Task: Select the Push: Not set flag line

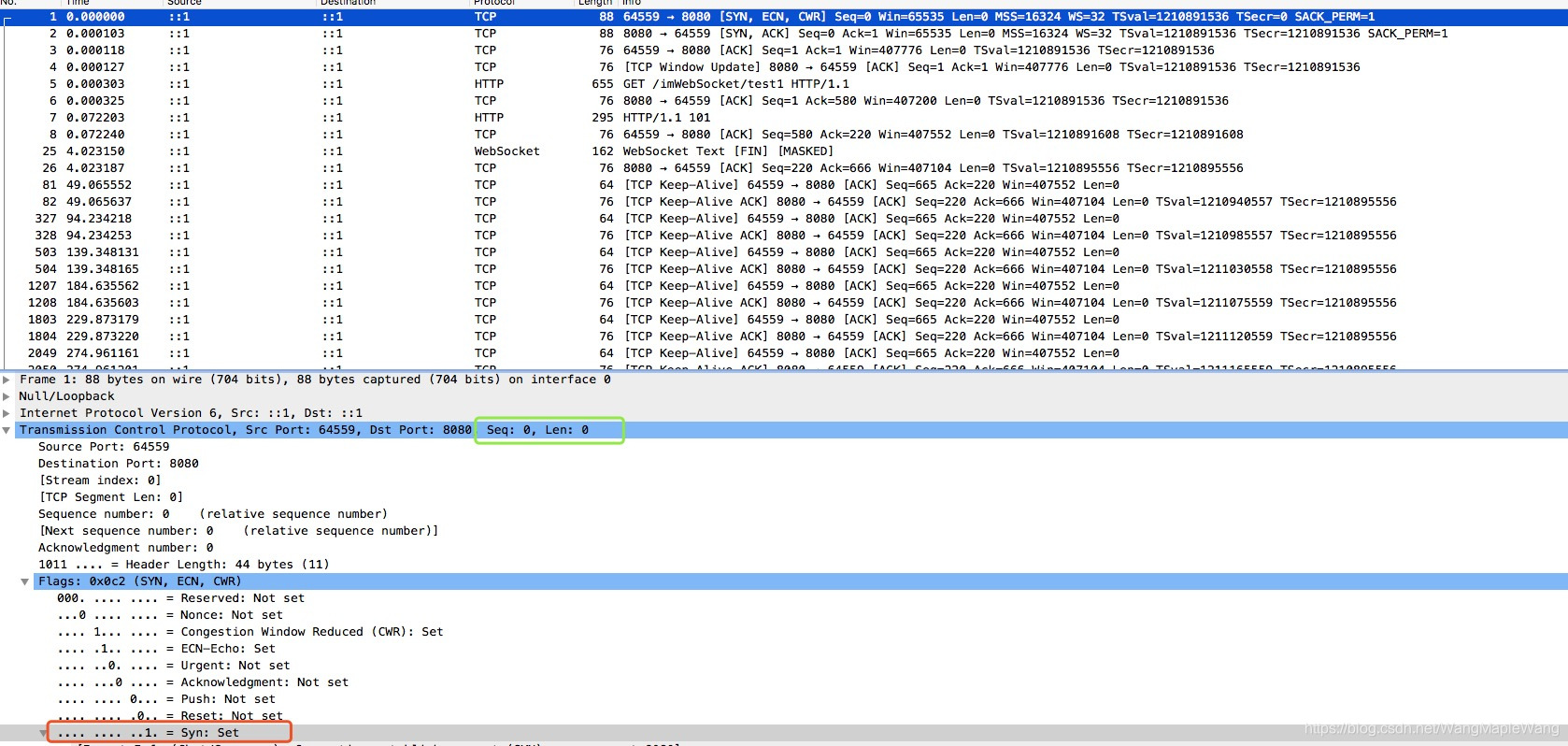Action: [166, 699]
